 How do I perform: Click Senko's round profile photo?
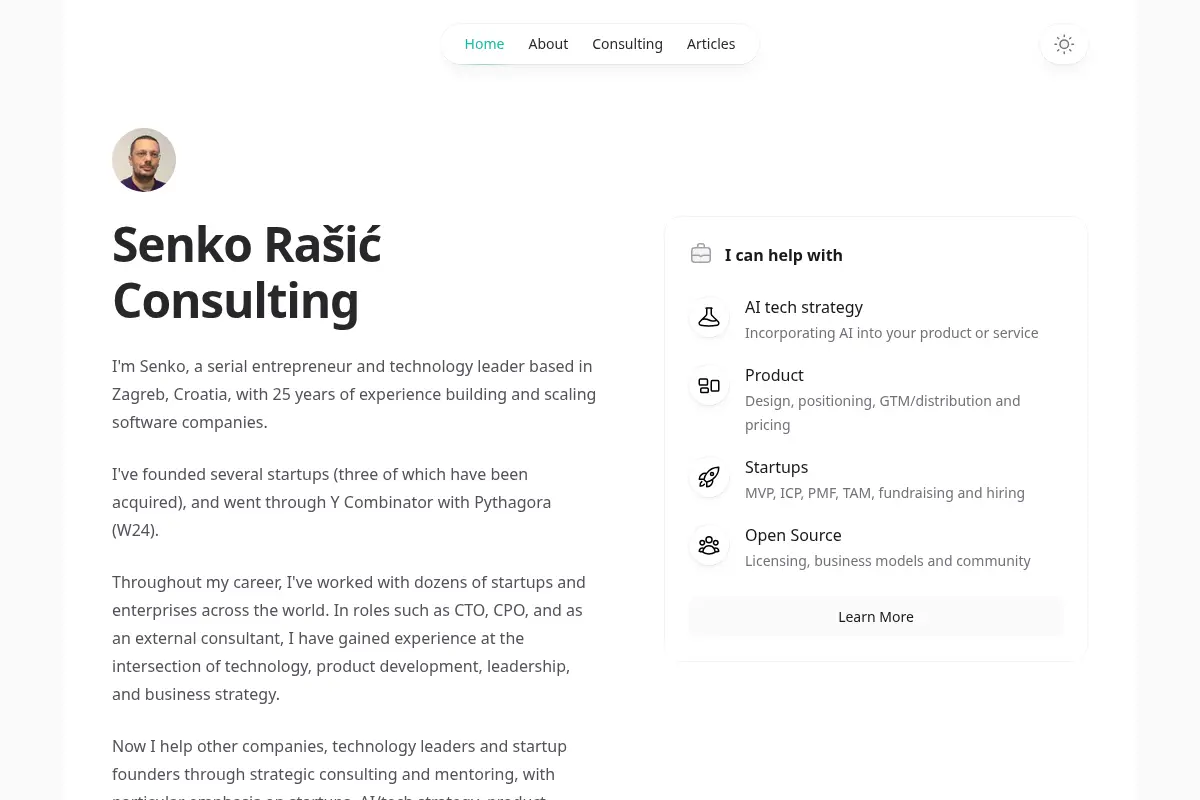(x=144, y=160)
